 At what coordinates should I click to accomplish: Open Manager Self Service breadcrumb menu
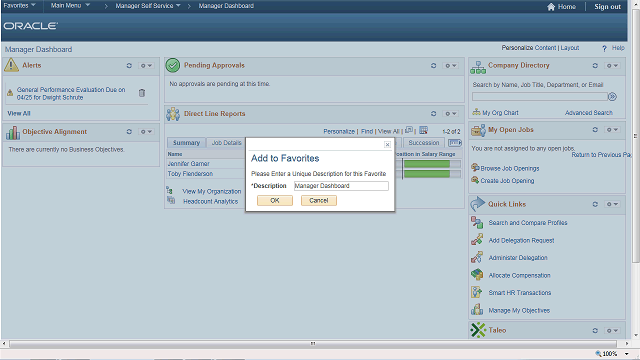(148, 6)
